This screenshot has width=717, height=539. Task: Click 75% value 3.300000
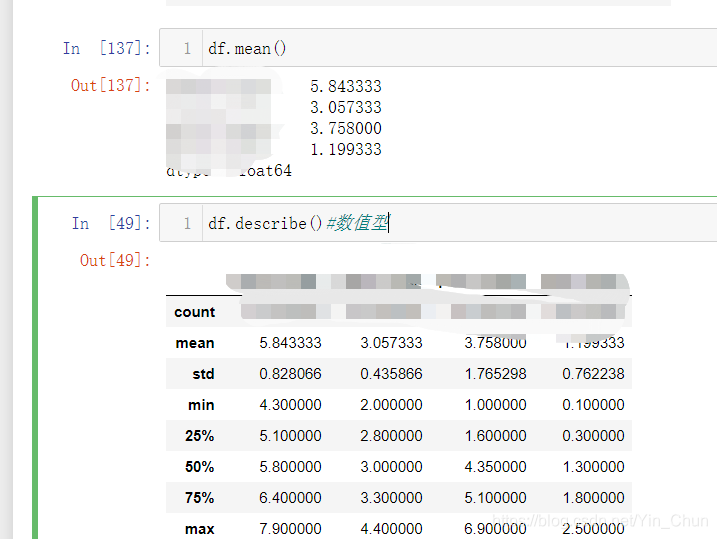pos(391,498)
